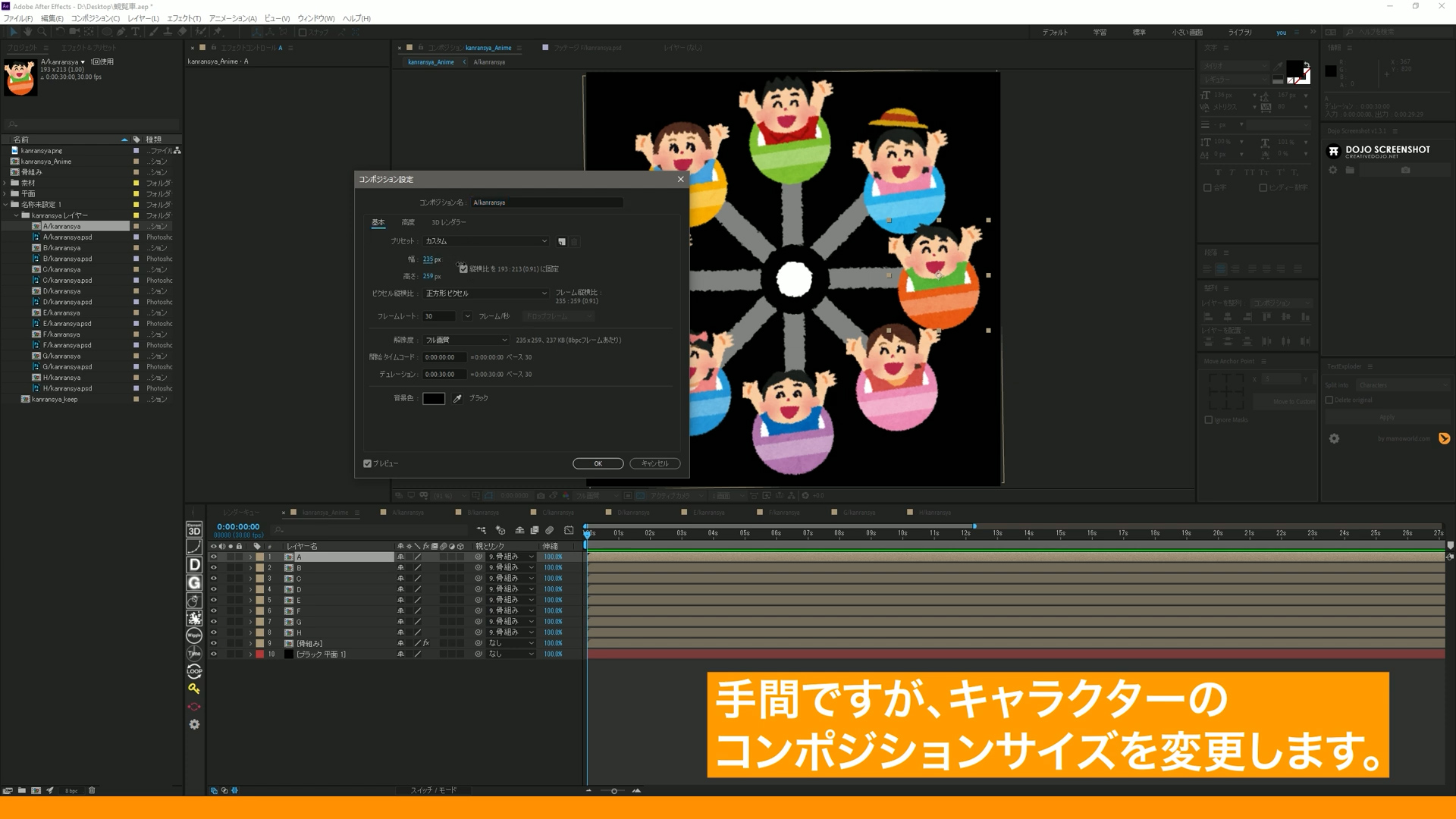The width and height of the screenshot is (1456, 819).
Task: Select the Zoom tool
Action: [42, 32]
